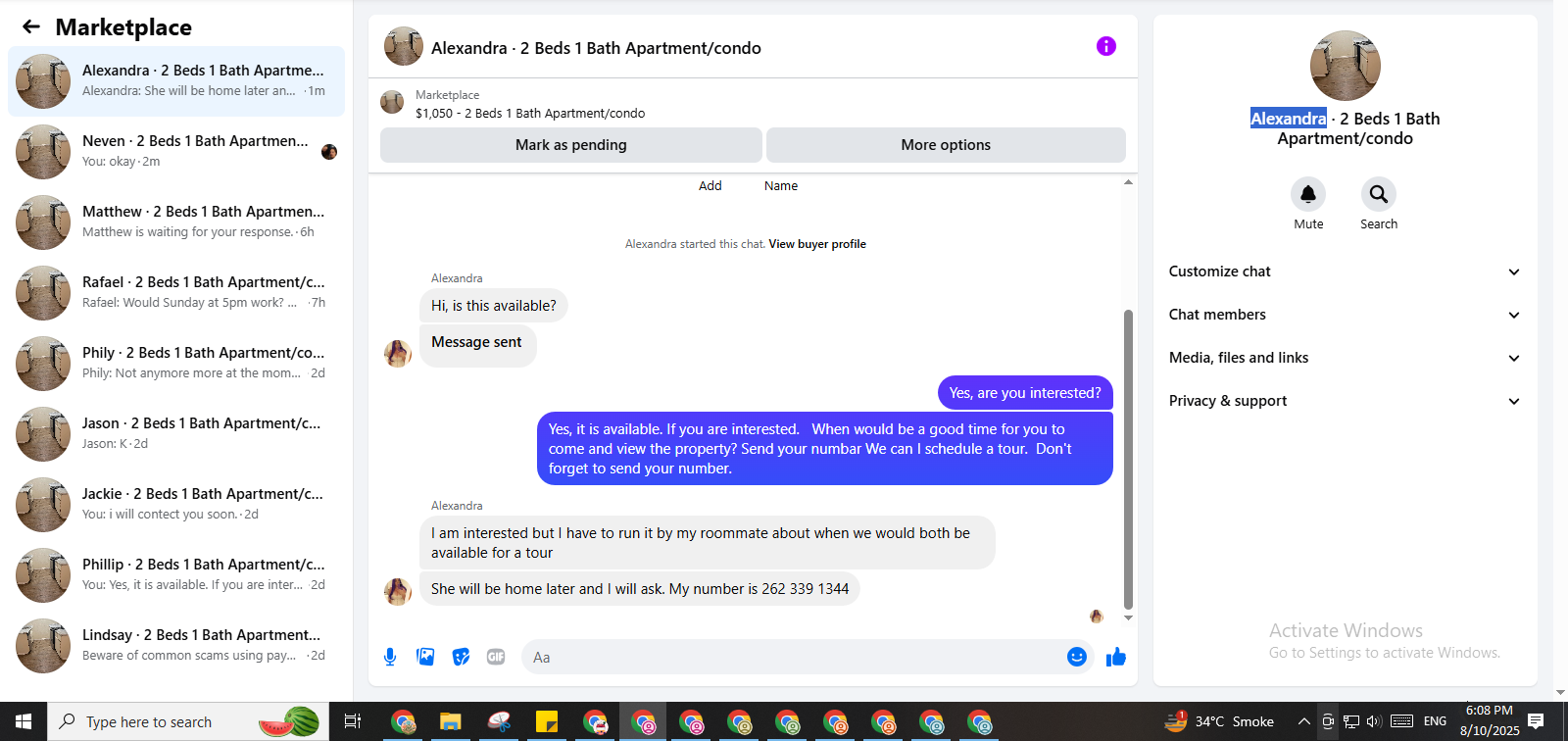Click the microphone voice clip icon
1568x741 pixels.
point(390,657)
